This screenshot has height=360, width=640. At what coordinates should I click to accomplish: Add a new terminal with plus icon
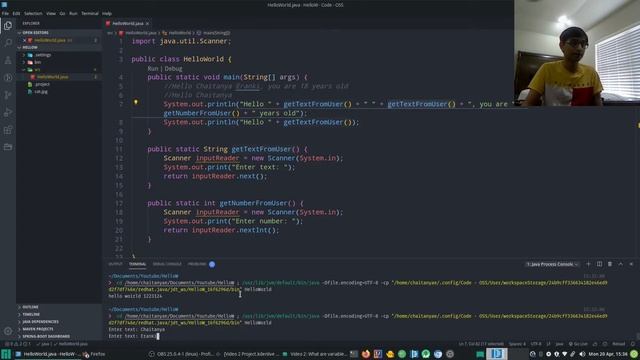[x=588, y=264]
